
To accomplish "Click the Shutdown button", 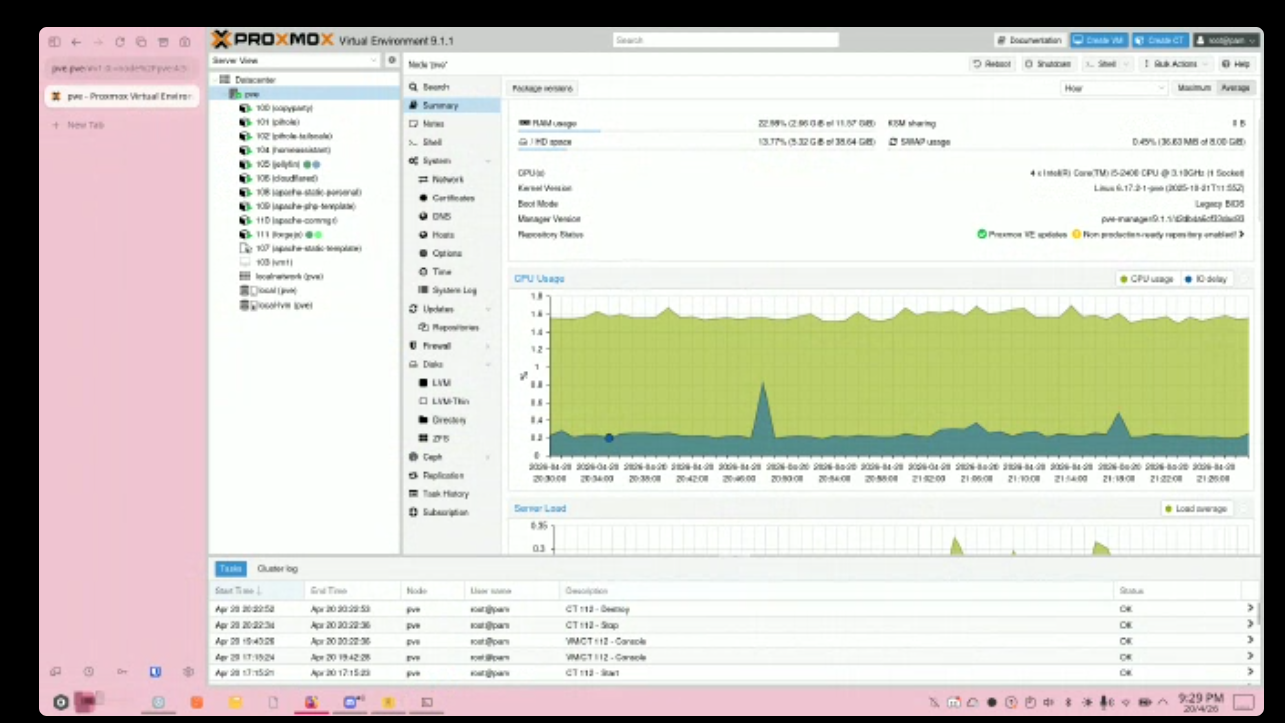I will pyautogui.click(x=1048, y=64).
